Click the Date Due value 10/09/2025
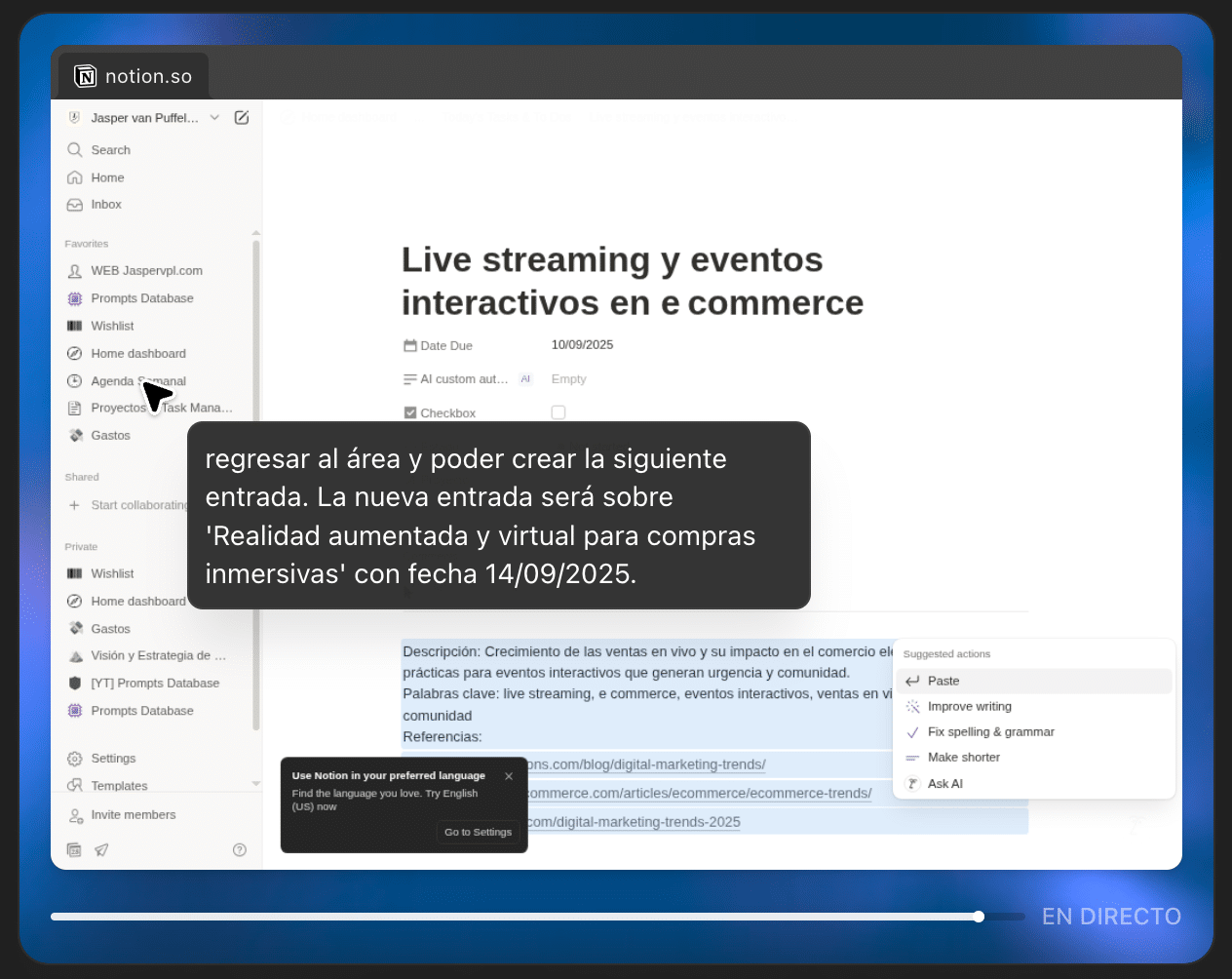 pos(582,345)
